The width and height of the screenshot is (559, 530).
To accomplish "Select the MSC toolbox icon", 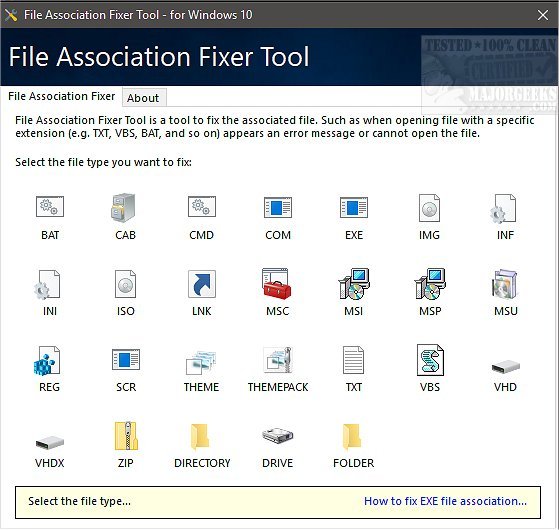I will point(277,284).
